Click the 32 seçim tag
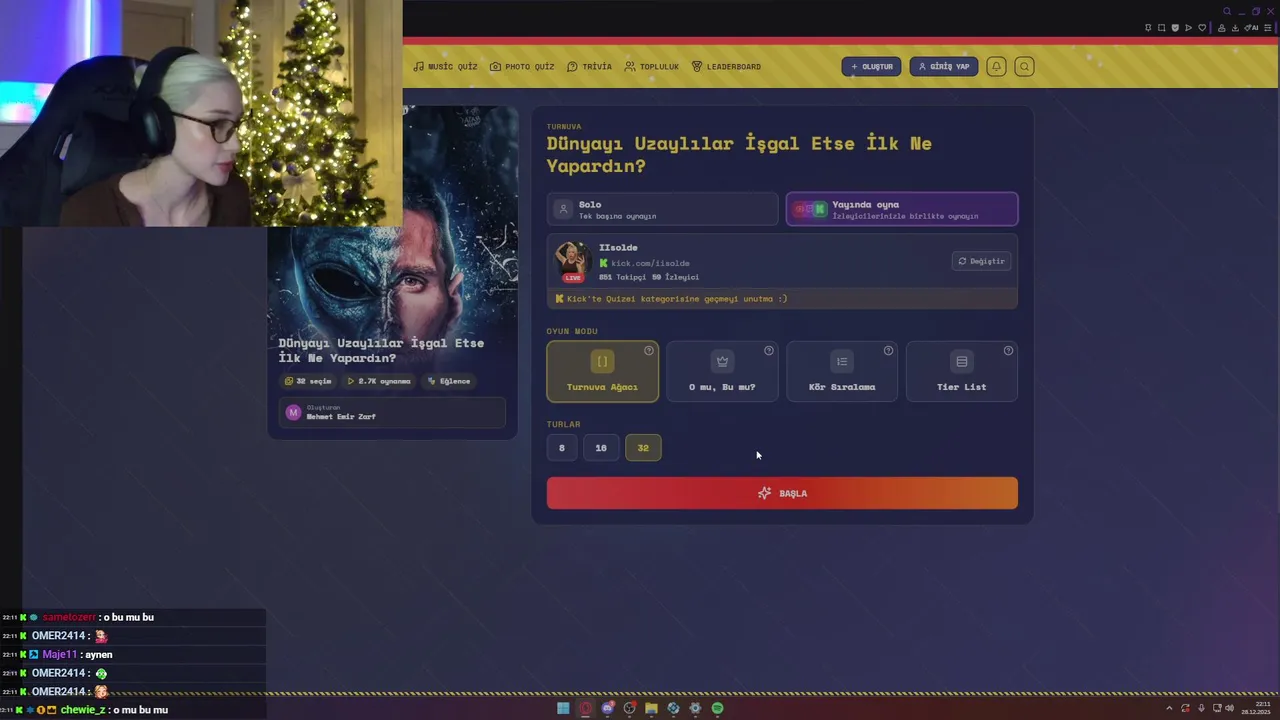Image resolution: width=1280 pixels, height=720 pixels. pyautogui.click(x=308, y=381)
